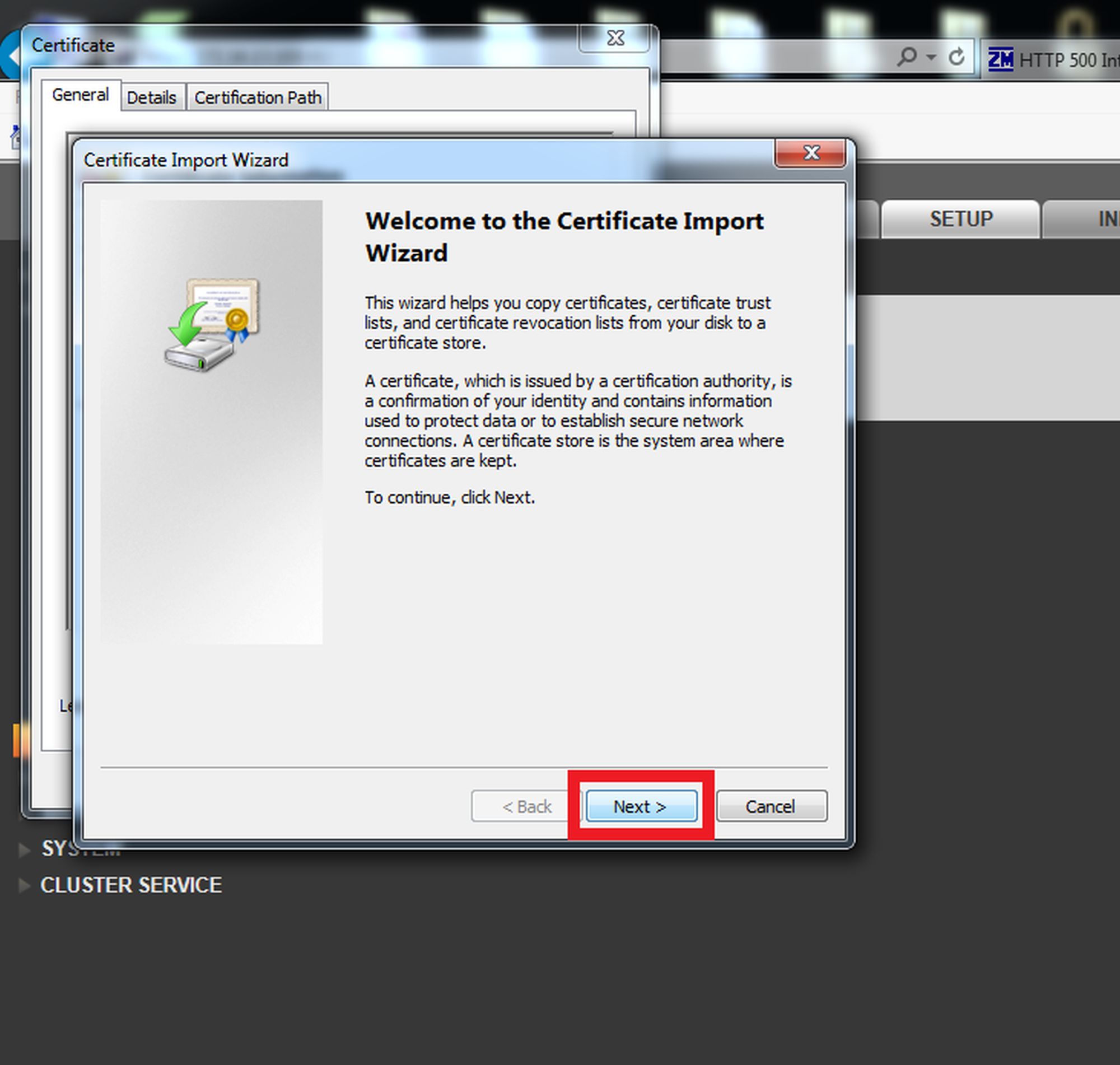The width and height of the screenshot is (1120, 1065).
Task: Close the Certificate dialog
Action: 615,39
